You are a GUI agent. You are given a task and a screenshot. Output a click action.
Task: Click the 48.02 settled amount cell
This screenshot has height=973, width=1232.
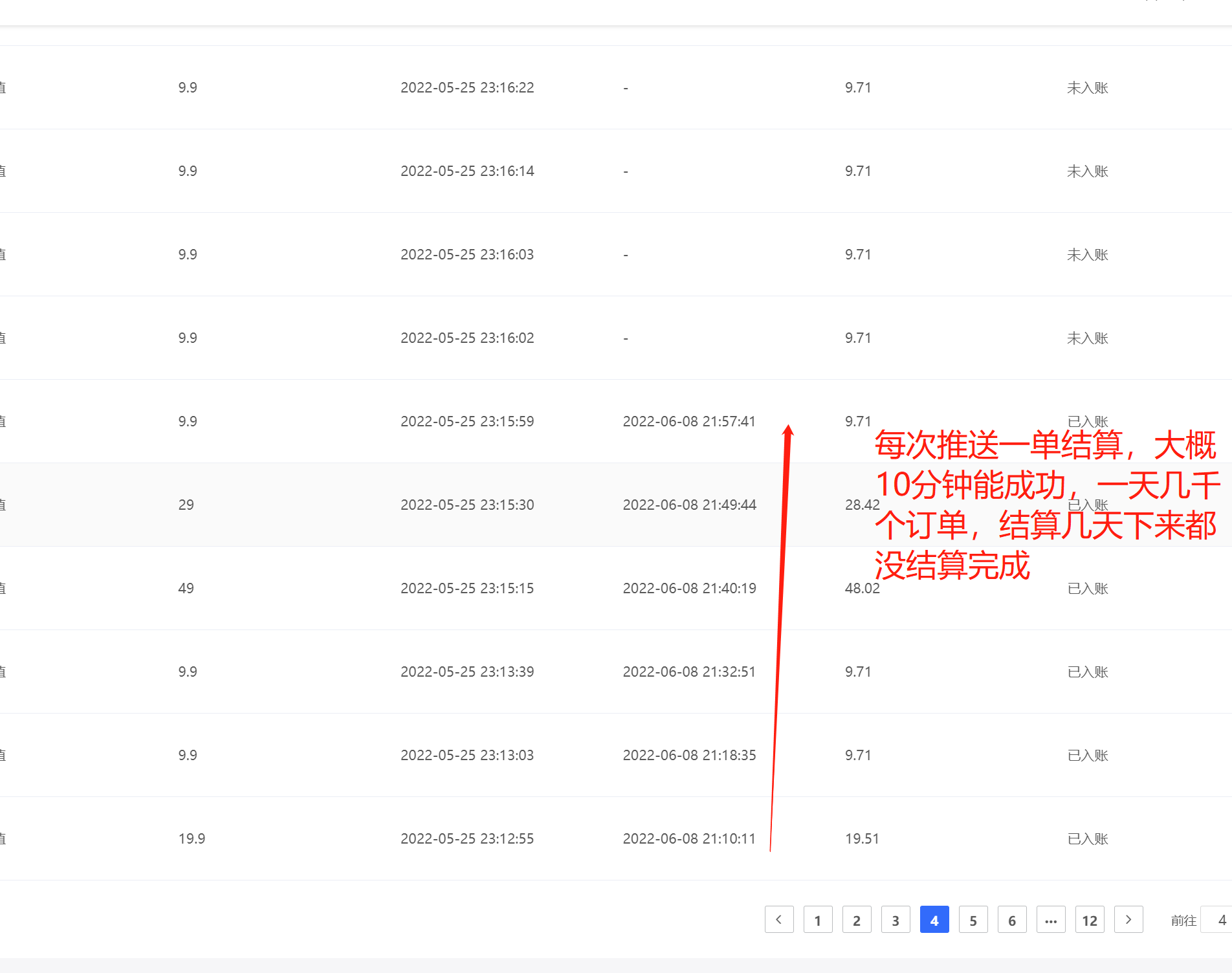pos(862,588)
